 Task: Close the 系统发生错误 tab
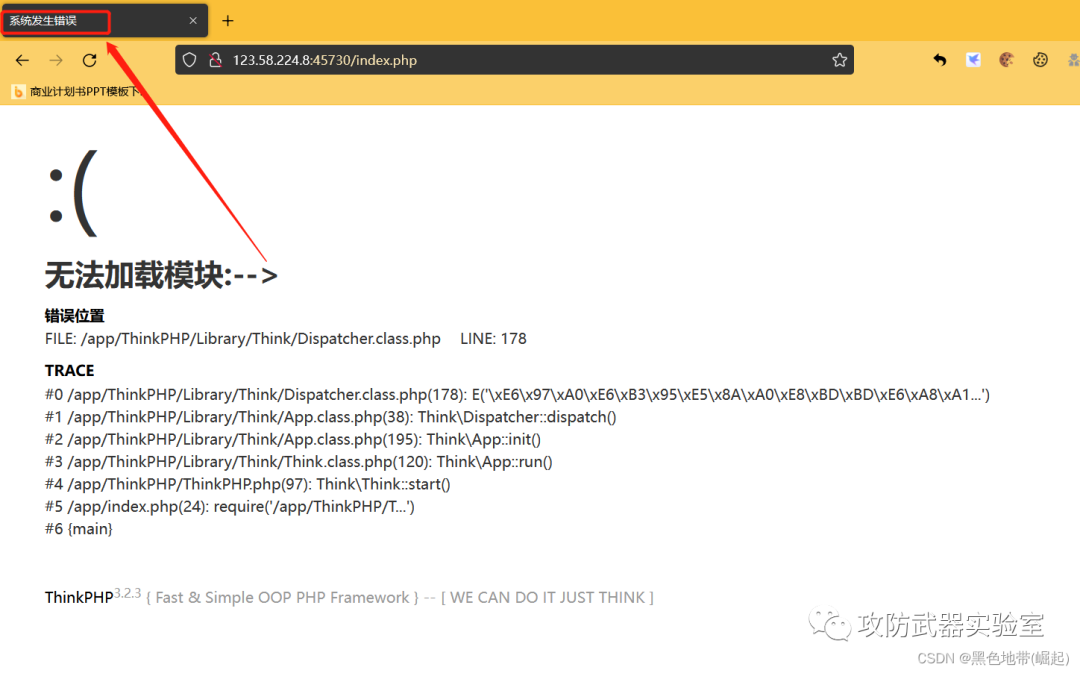pos(193,21)
